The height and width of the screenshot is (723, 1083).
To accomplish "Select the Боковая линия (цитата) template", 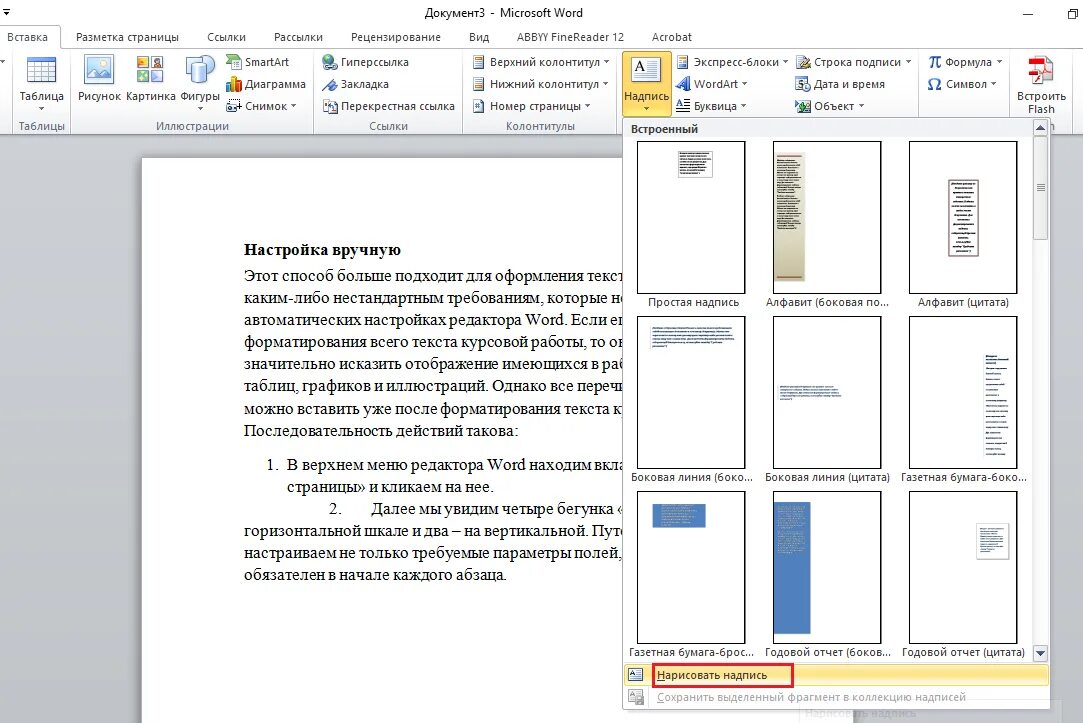I will click(827, 400).
